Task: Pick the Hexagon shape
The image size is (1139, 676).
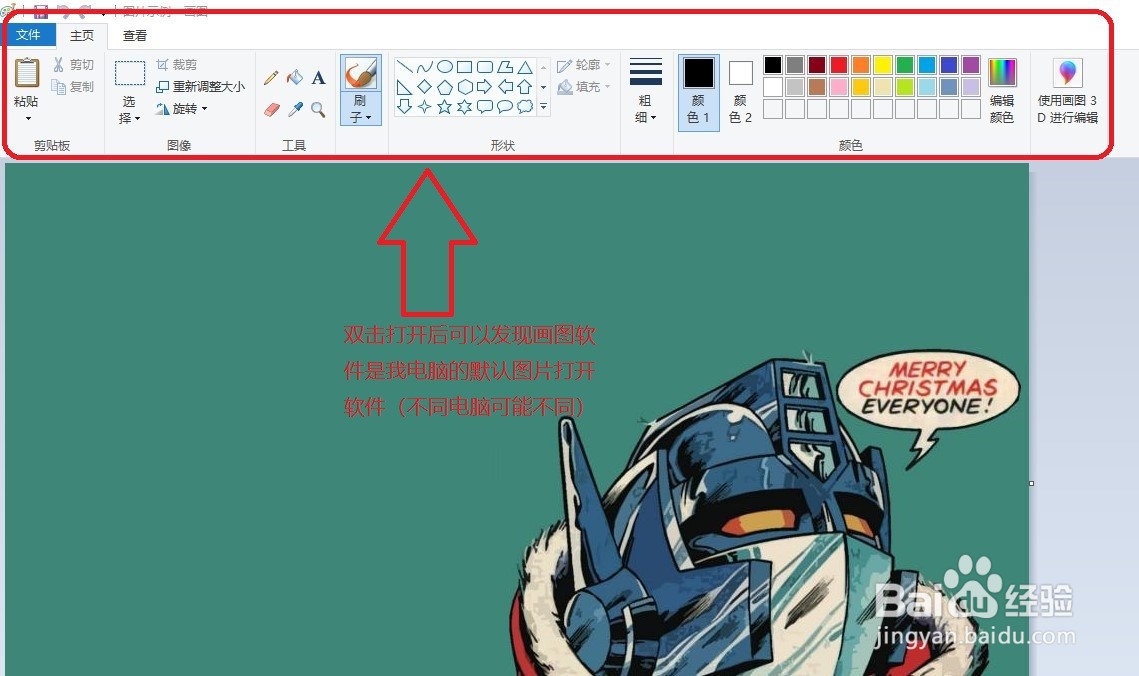Action: (464, 87)
